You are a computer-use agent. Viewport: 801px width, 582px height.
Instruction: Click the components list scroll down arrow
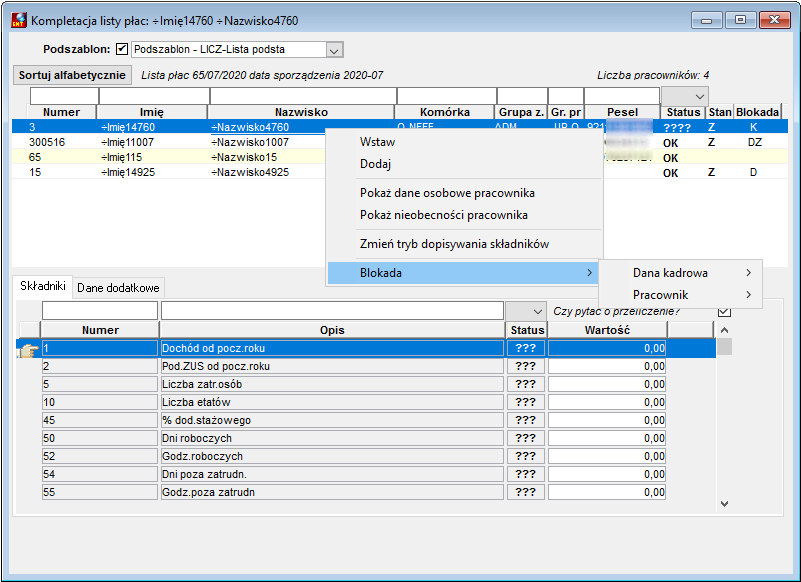[x=724, y=503]
